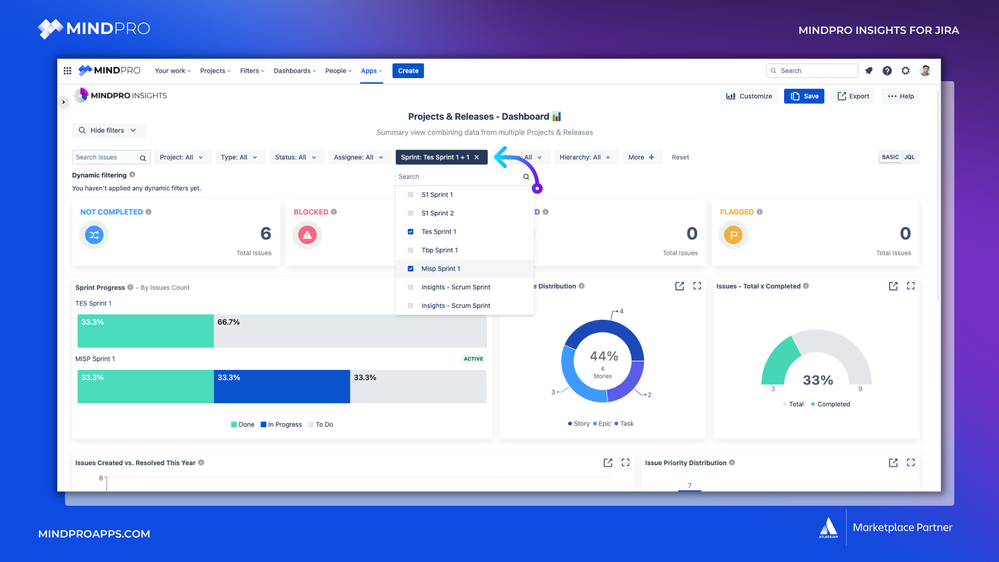Check the S1 Sprint 2 checkbox

click(x=410, y=213)
